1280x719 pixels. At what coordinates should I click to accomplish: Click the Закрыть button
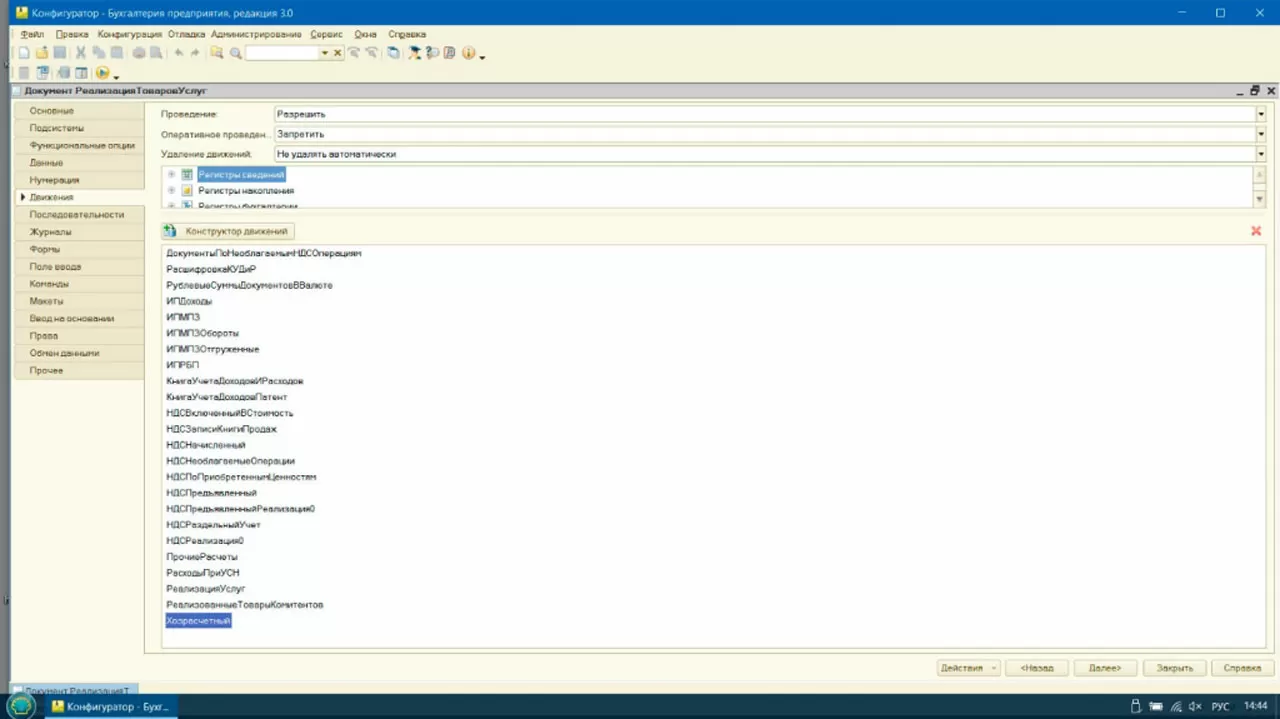pyautogui.click(x=1174, y=668)
